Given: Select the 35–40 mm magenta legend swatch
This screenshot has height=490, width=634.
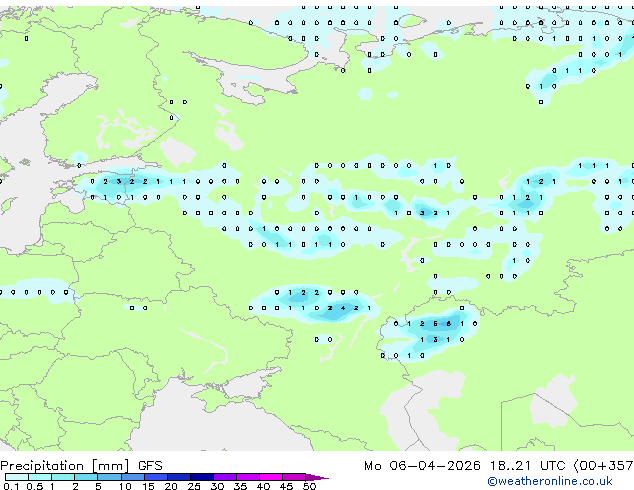Looking at the screenshot, I should pyautogui.click(x=248, y=477).
